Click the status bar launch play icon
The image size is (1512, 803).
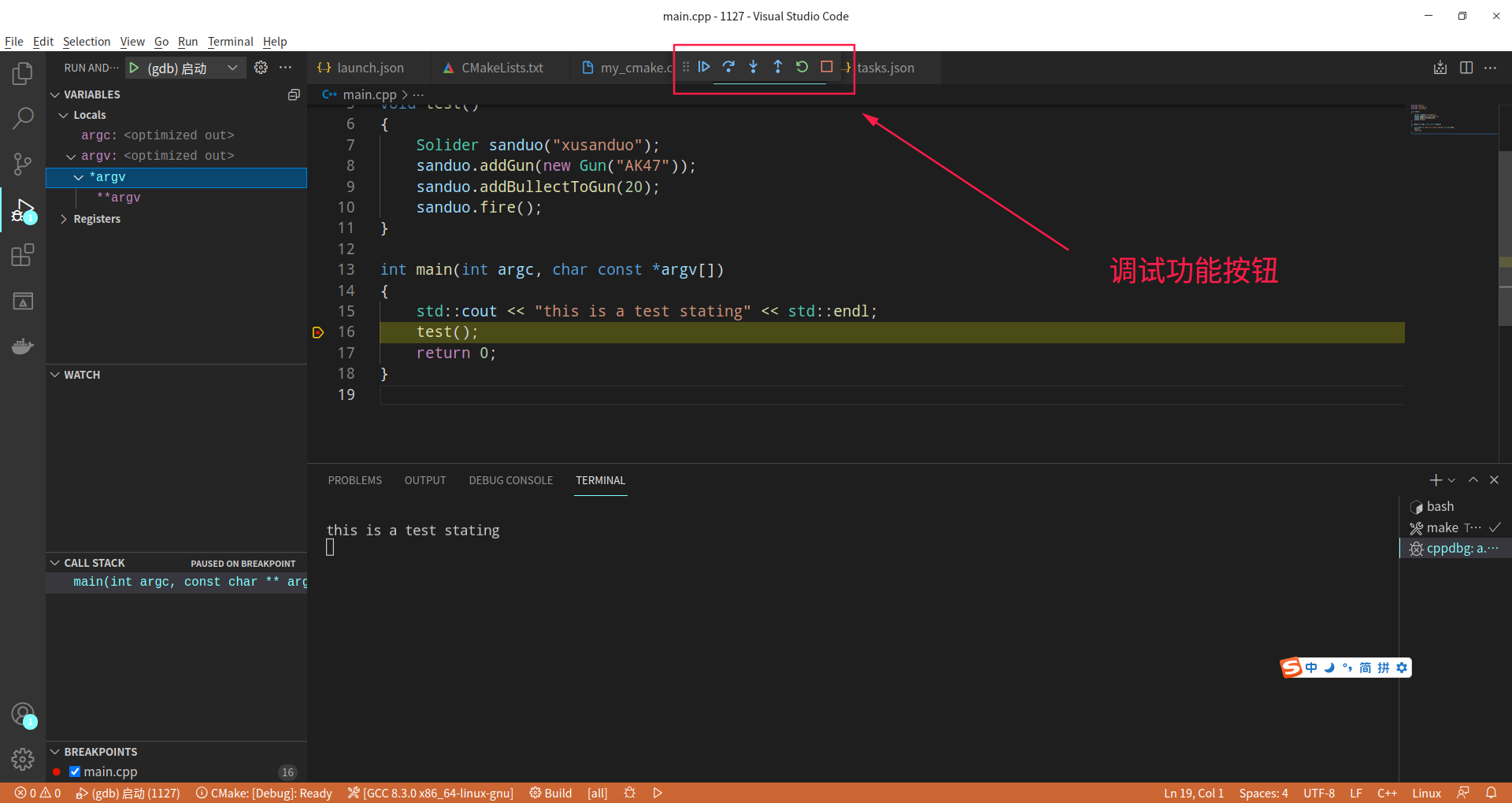[x=658, y=793]
